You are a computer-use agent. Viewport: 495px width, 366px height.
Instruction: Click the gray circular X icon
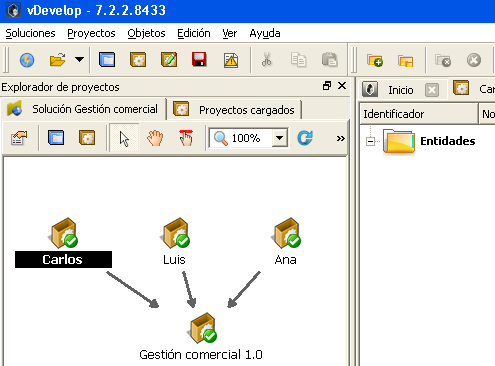pyautogui.click(x=474, y=60)
